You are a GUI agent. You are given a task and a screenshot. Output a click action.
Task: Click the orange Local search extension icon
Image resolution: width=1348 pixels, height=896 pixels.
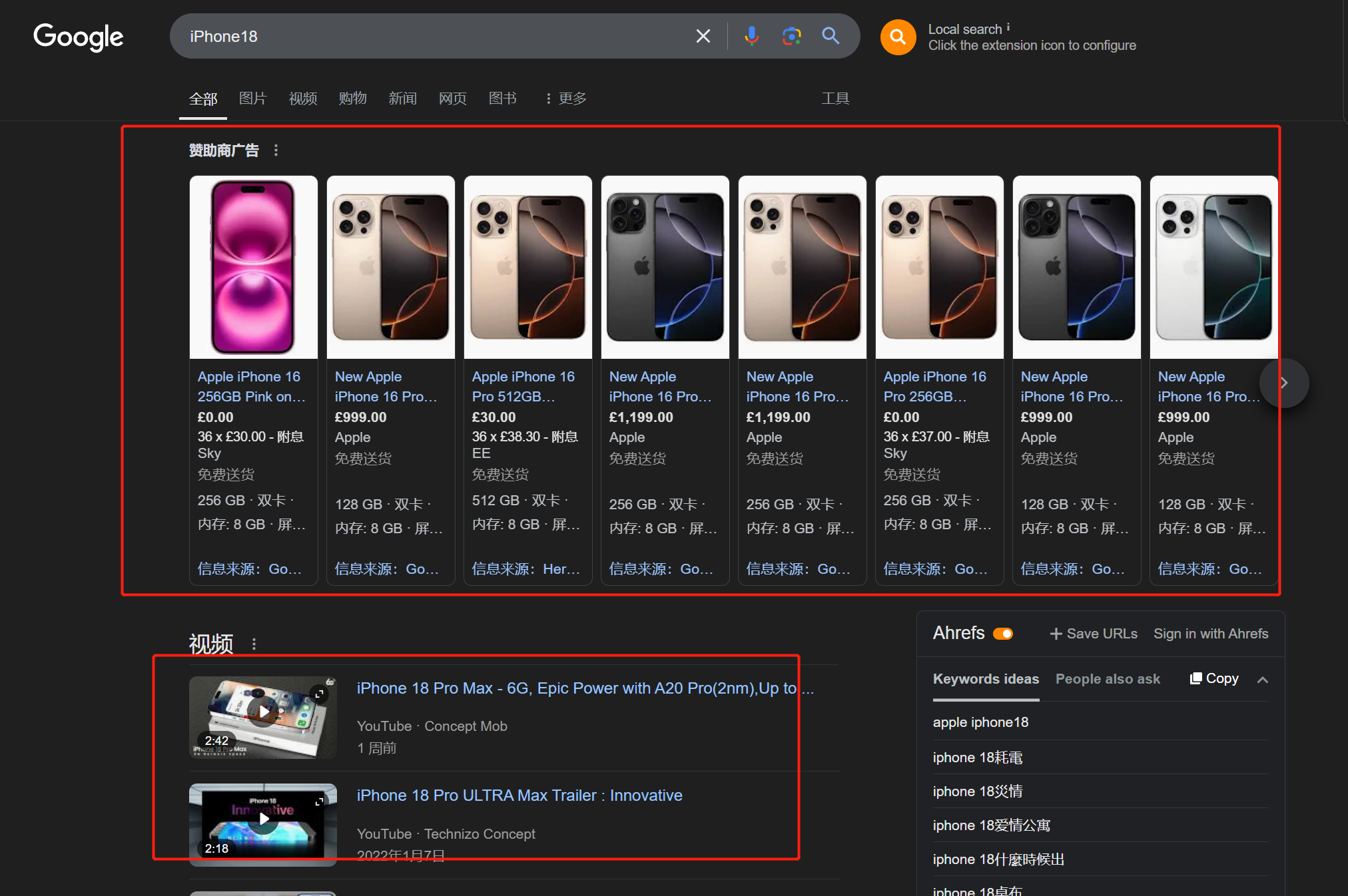[898, 37]
